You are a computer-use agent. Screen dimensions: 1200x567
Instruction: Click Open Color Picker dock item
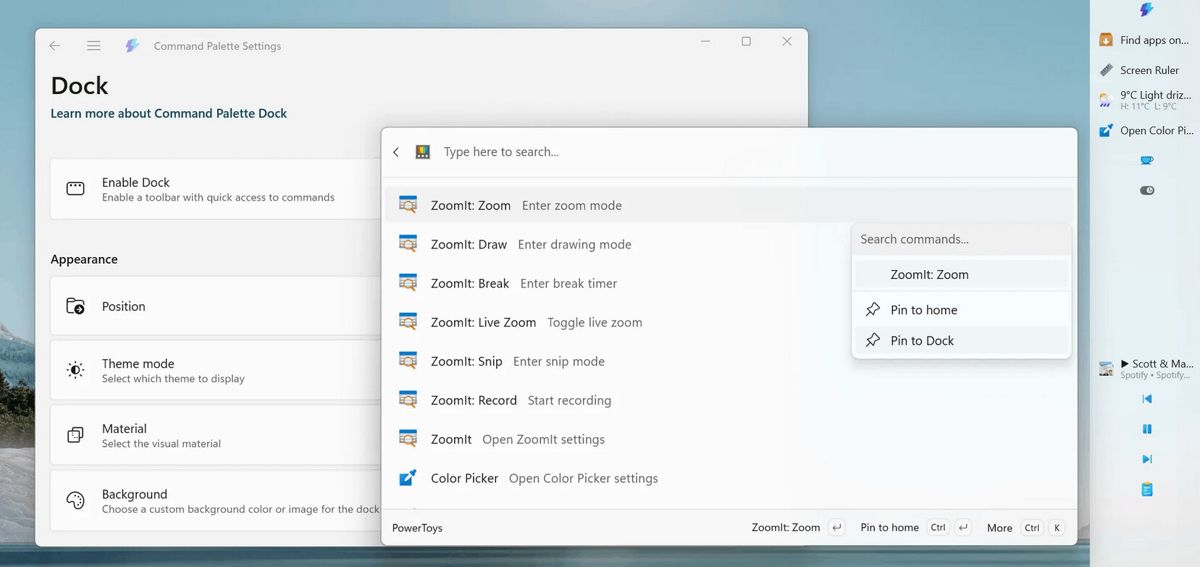1145,130
